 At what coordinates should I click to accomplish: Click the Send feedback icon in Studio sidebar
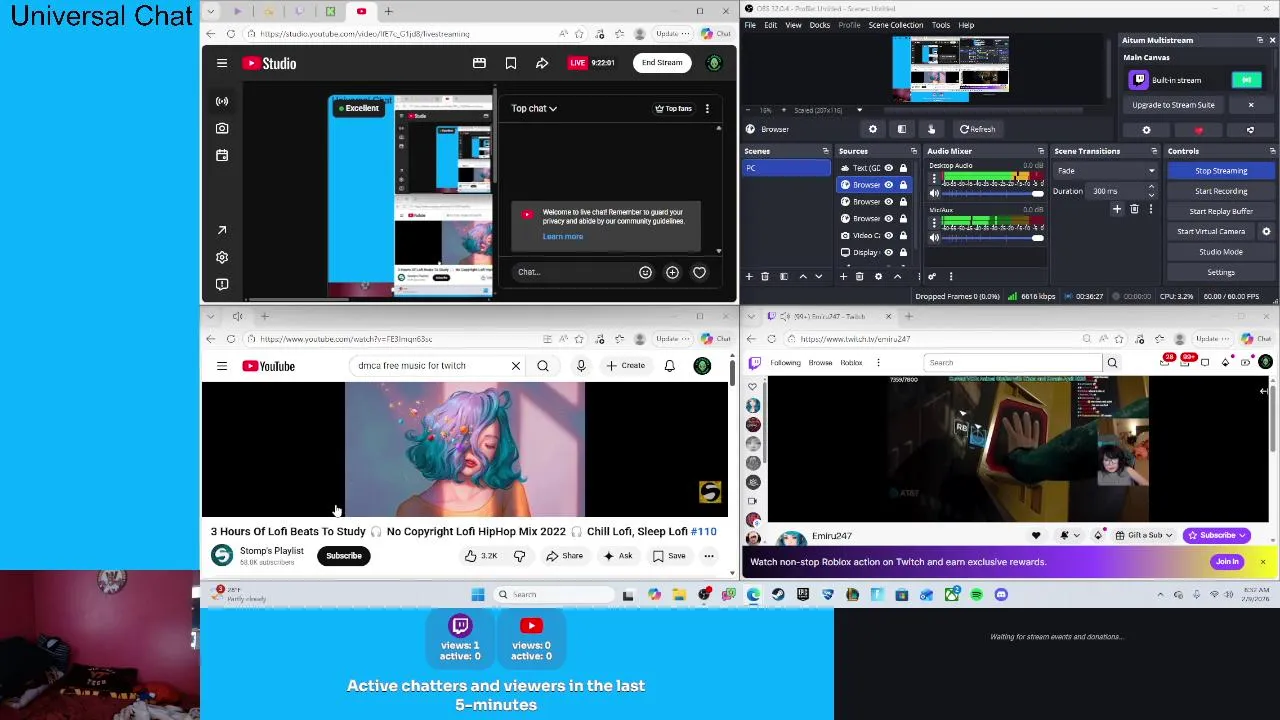[222, 284]
